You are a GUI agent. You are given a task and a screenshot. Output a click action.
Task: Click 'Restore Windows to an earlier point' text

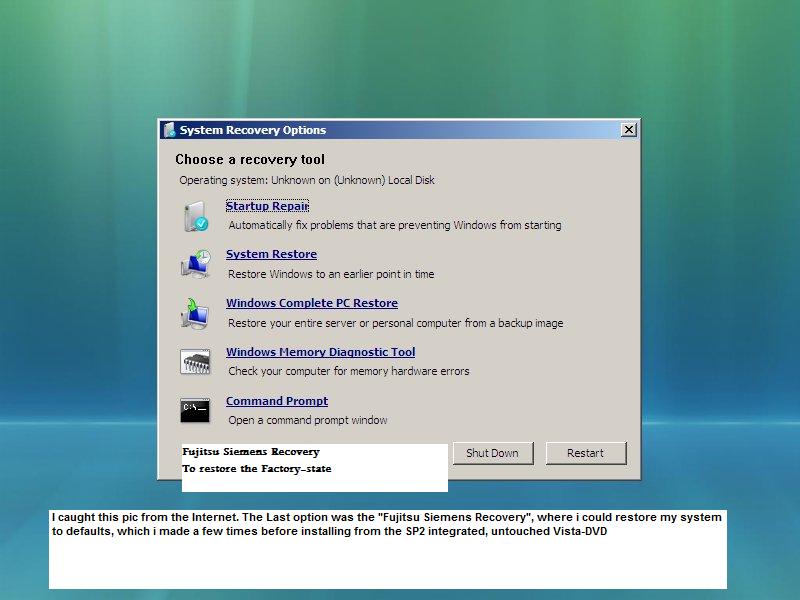[x=331, y=274]
